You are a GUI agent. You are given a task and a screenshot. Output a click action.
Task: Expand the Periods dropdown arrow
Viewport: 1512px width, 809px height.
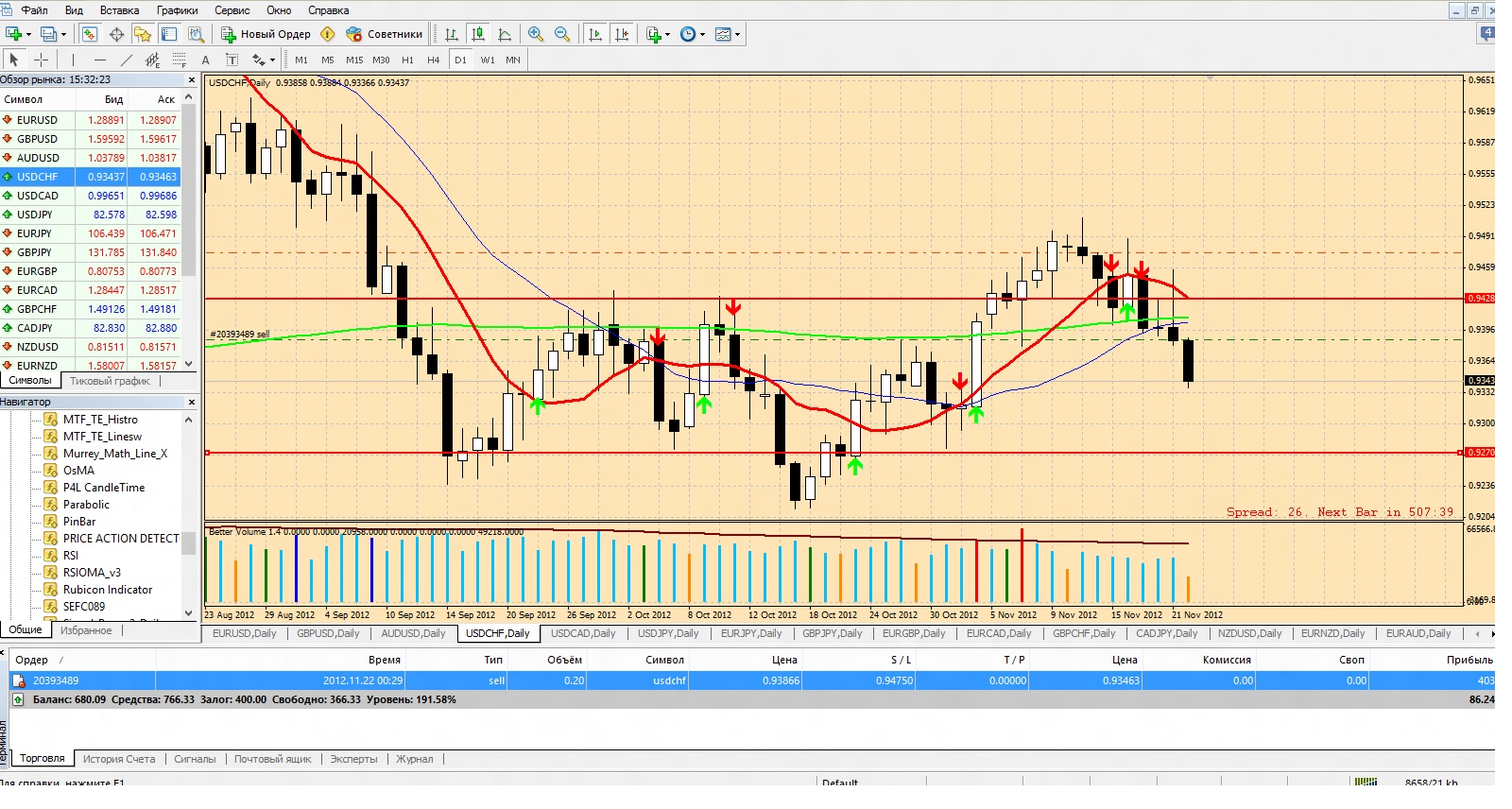coord(703,35)
